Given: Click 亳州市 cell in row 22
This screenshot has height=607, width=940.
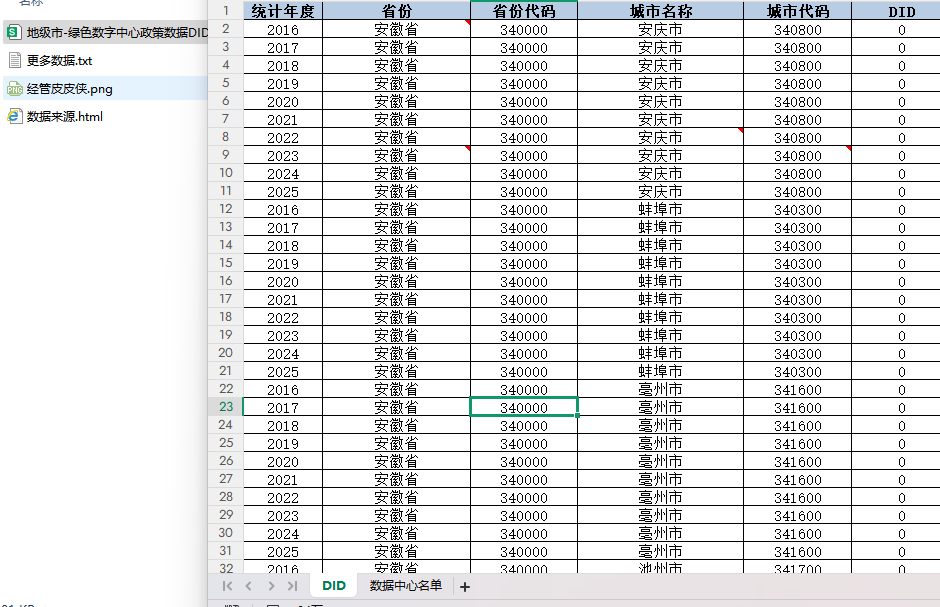Looking at the screenshot, I should point(661,389).
